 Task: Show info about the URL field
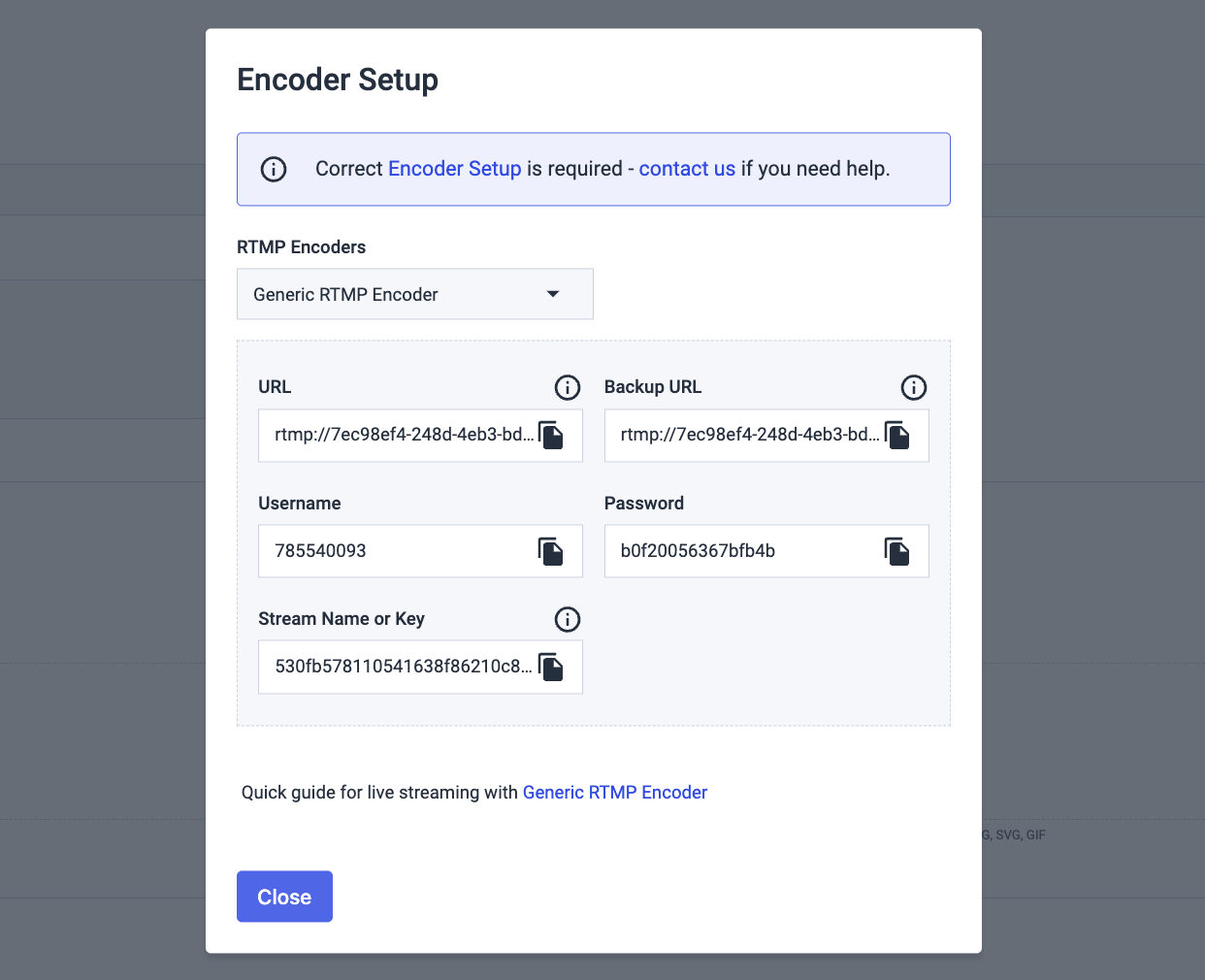(568, 387)
